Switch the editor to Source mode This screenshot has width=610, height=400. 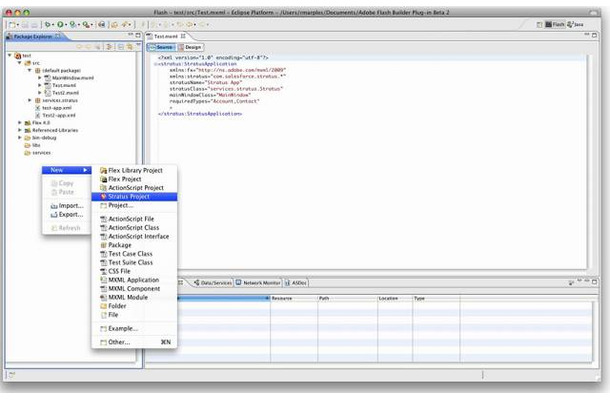click(x=161, y=47)
